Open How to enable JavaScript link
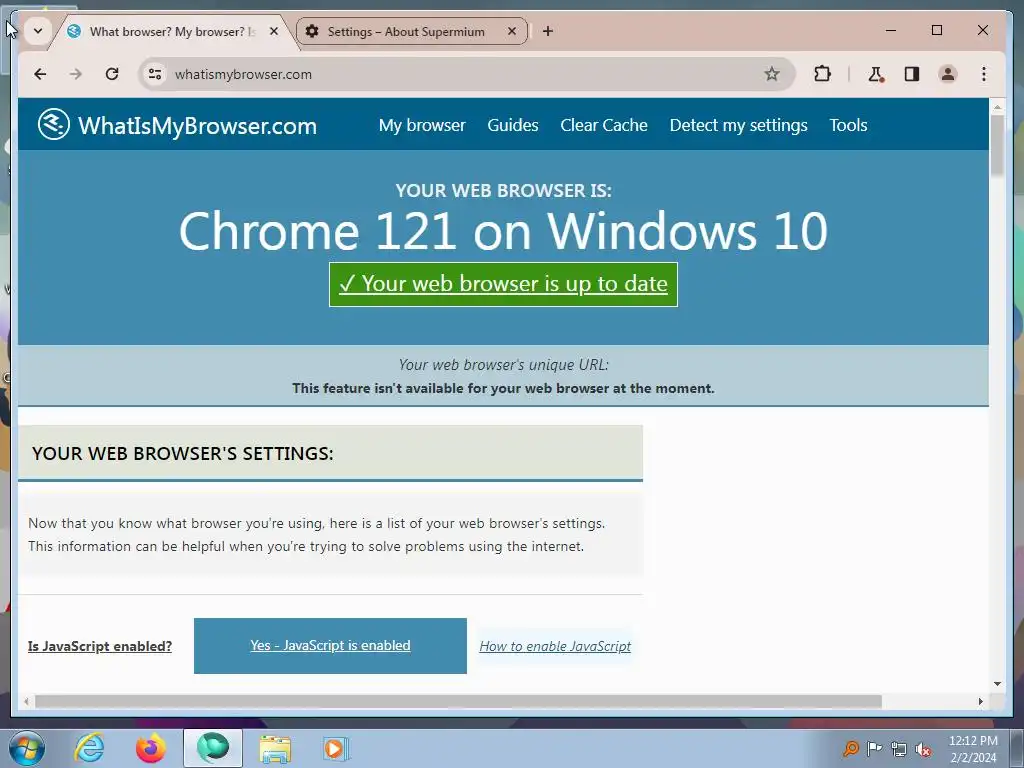 coord(555,646)
